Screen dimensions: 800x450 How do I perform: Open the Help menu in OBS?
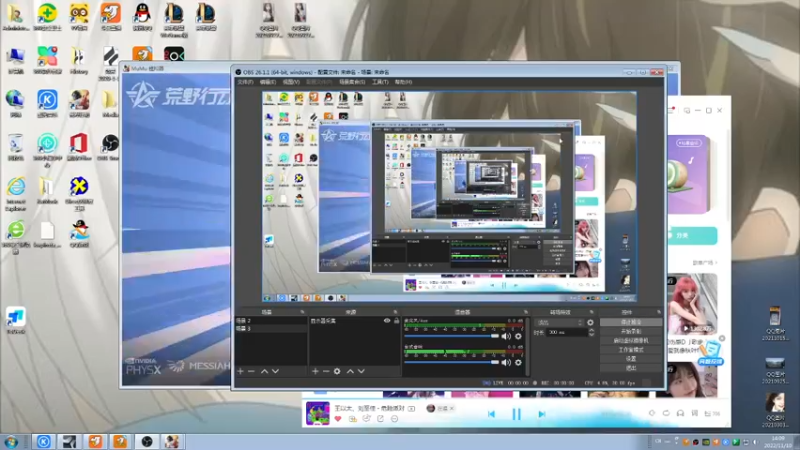click(403, 82)
